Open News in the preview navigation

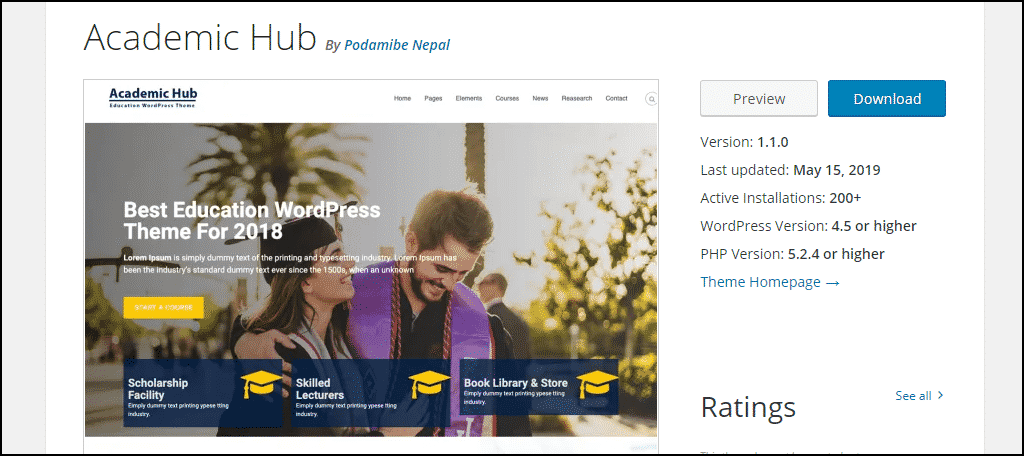(540, 99)
